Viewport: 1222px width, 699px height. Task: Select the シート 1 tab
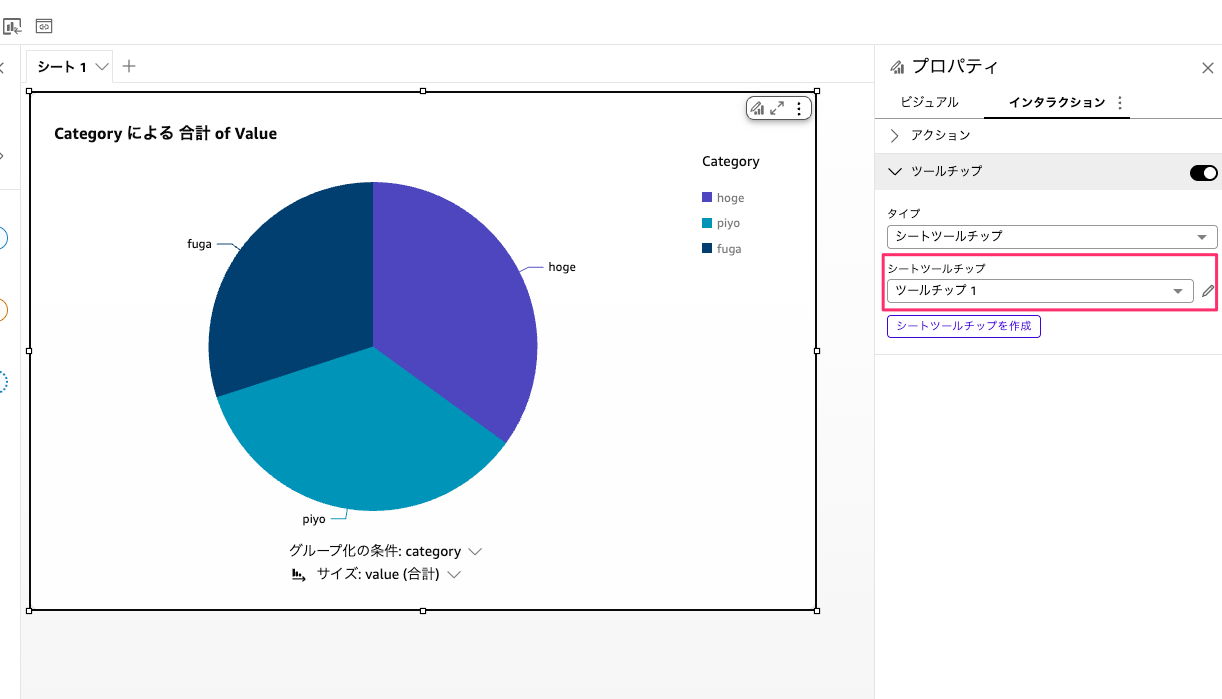pos(62,67)
